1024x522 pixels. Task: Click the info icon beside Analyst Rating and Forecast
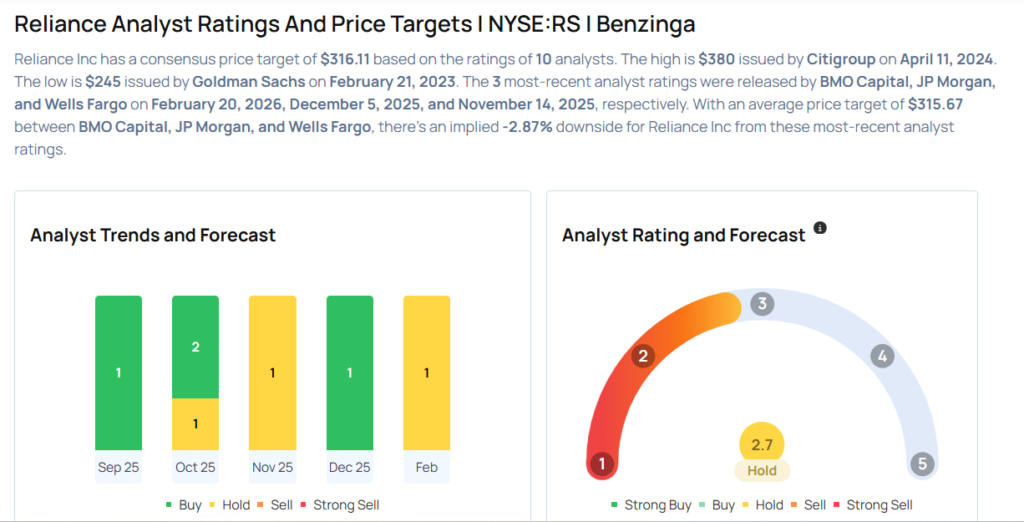pyautogui.click(x=820, y=228)
